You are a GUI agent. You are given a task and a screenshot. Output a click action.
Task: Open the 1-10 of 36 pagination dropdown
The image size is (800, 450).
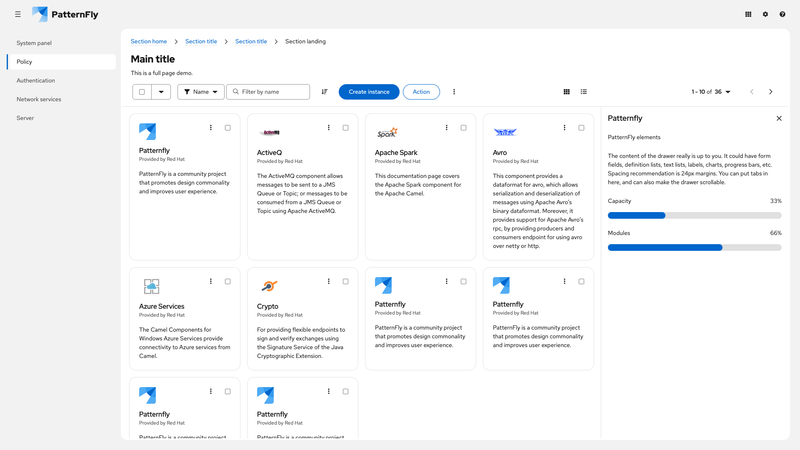pos(711,92)
